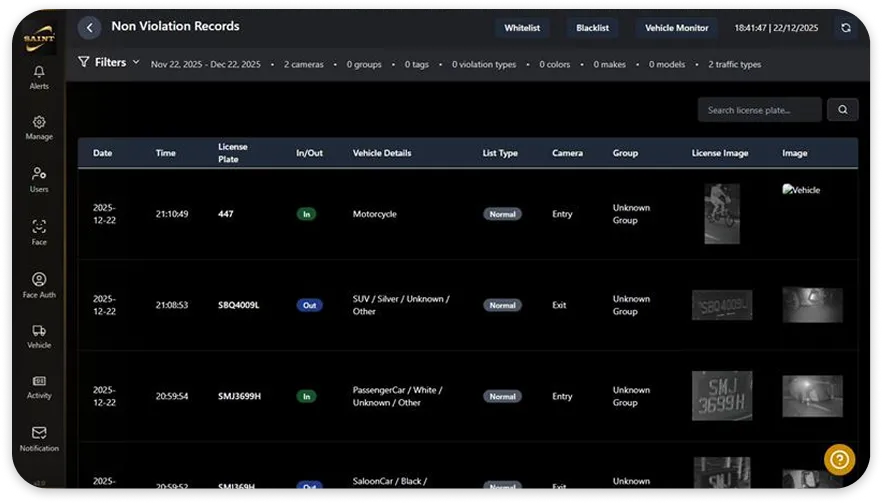Expand the Filters dropdown

(109, 62)
